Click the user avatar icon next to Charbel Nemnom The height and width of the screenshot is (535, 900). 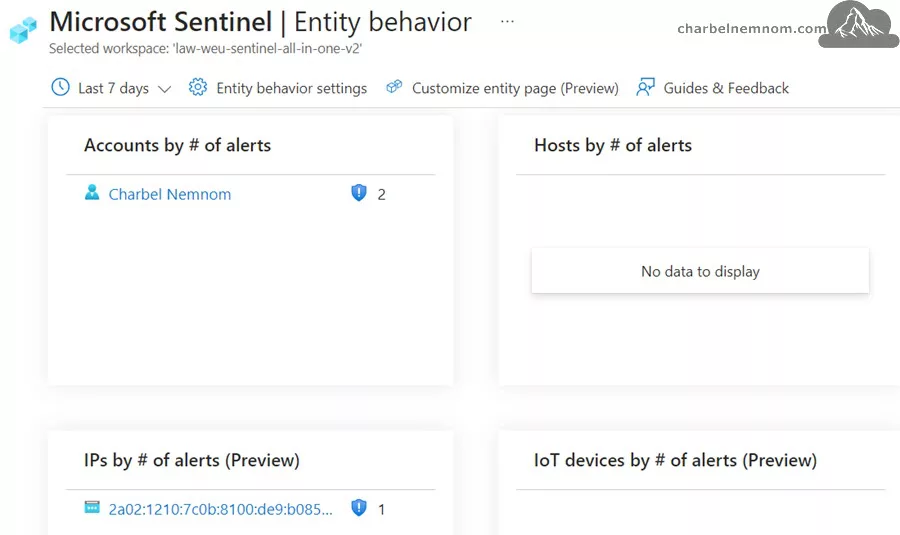pos(92,192)
